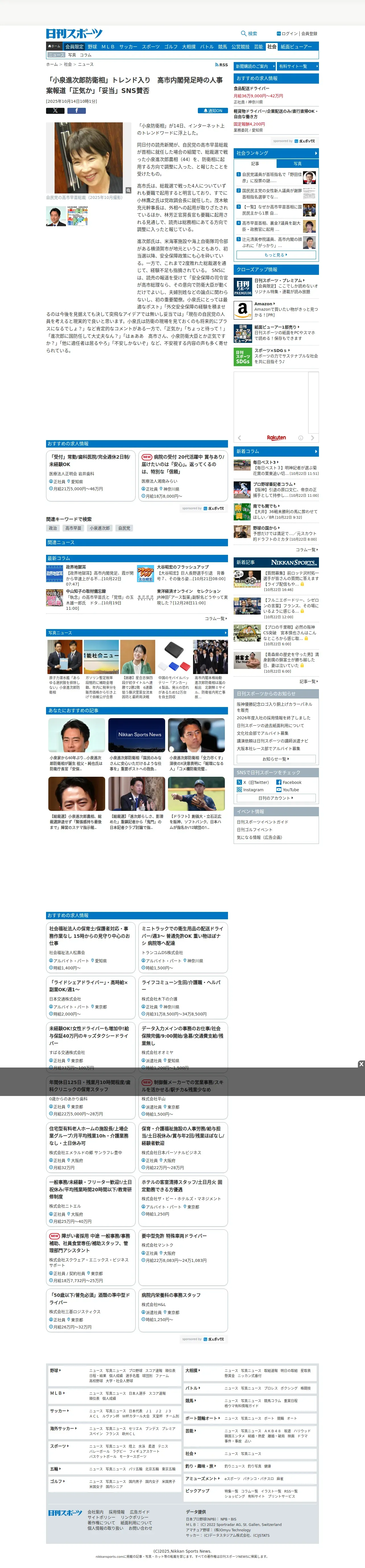Click the Rakuten ad previous arrow
365x1568 pixels.
tap(239, 438)
